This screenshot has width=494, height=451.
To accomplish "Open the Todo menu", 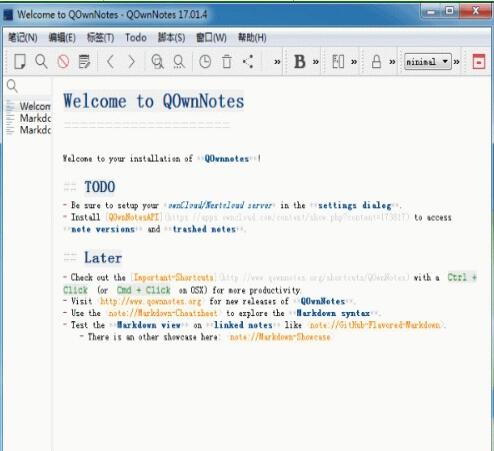I will (x=136, y=37).
